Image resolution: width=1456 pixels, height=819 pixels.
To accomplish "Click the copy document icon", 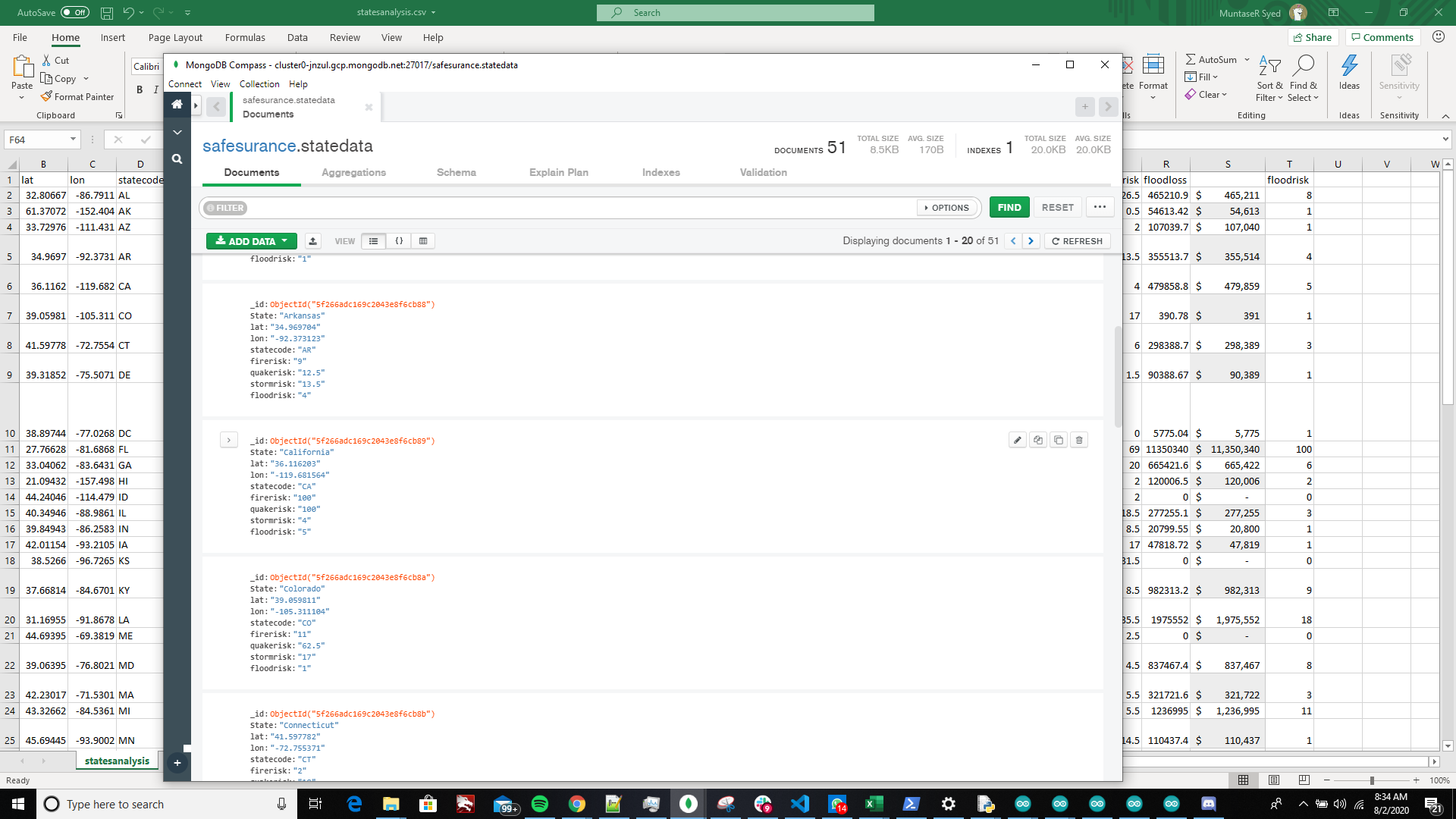I will [x=1038, y=440].
